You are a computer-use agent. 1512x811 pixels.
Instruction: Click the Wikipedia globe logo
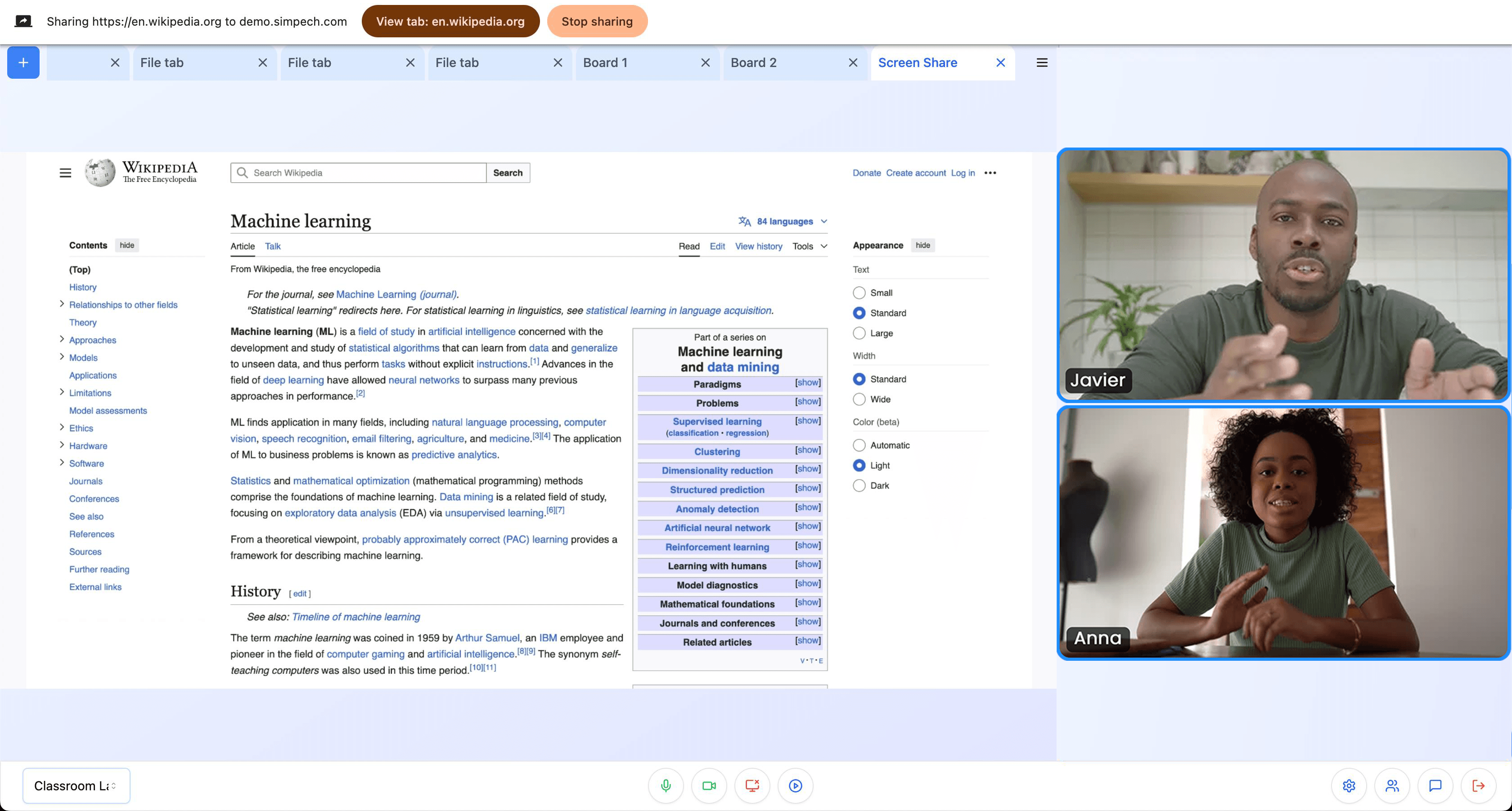(100, 173)
